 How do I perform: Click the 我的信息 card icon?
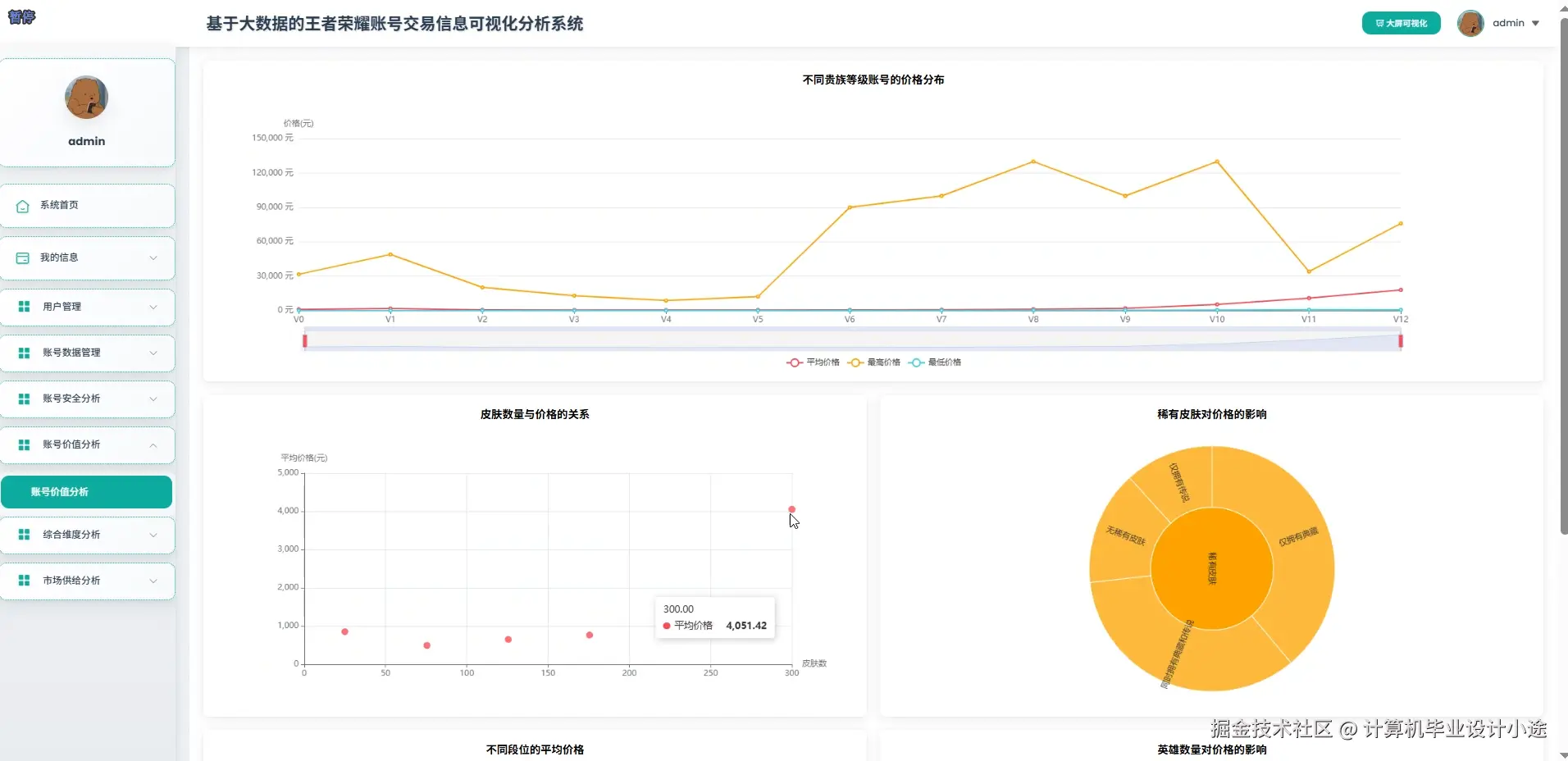tap(22, 257)
